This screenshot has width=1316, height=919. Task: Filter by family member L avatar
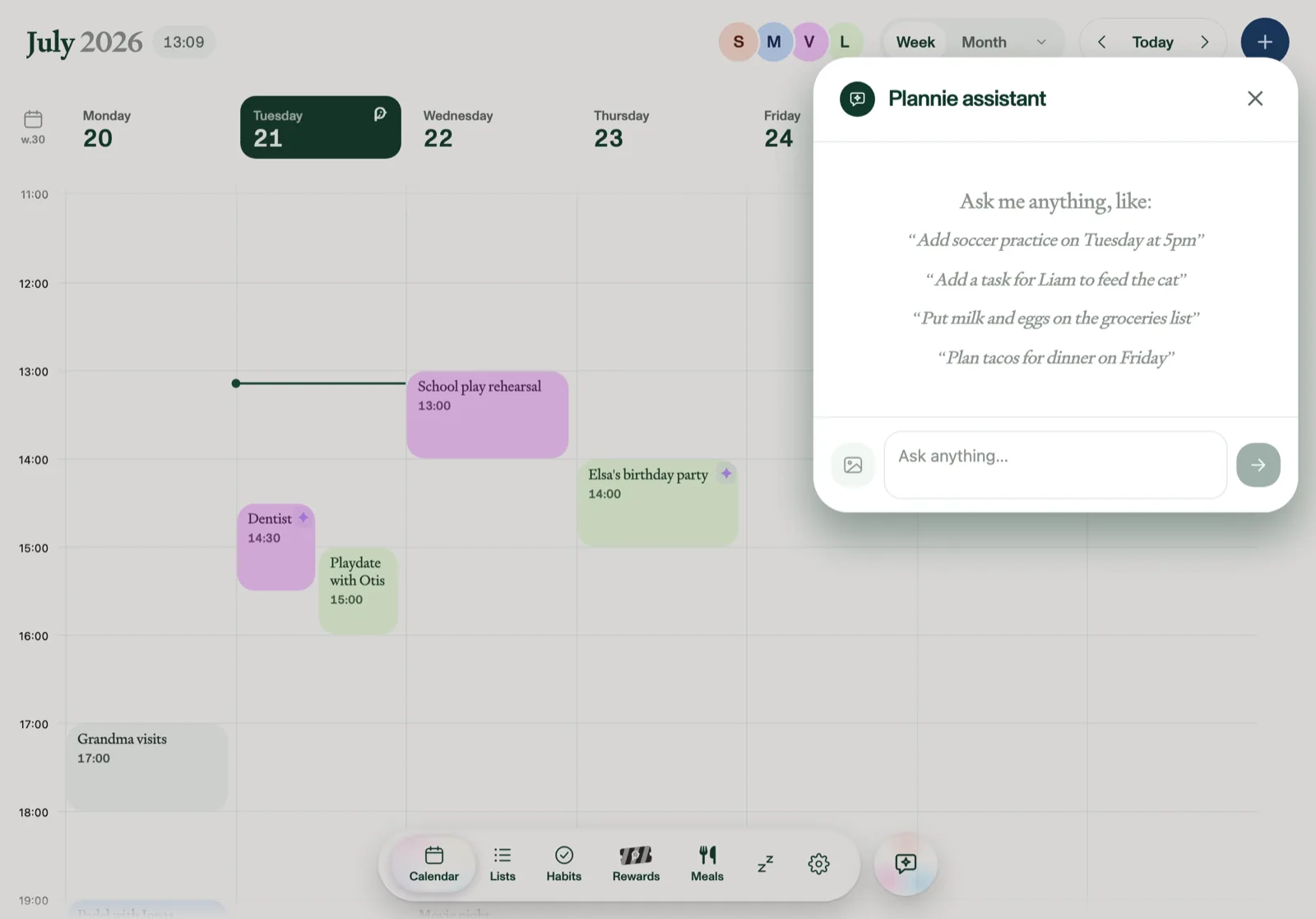point(845,42)
